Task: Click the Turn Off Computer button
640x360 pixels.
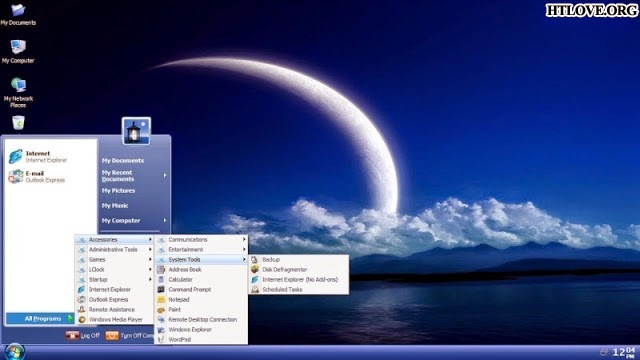Action: [129, 336]
